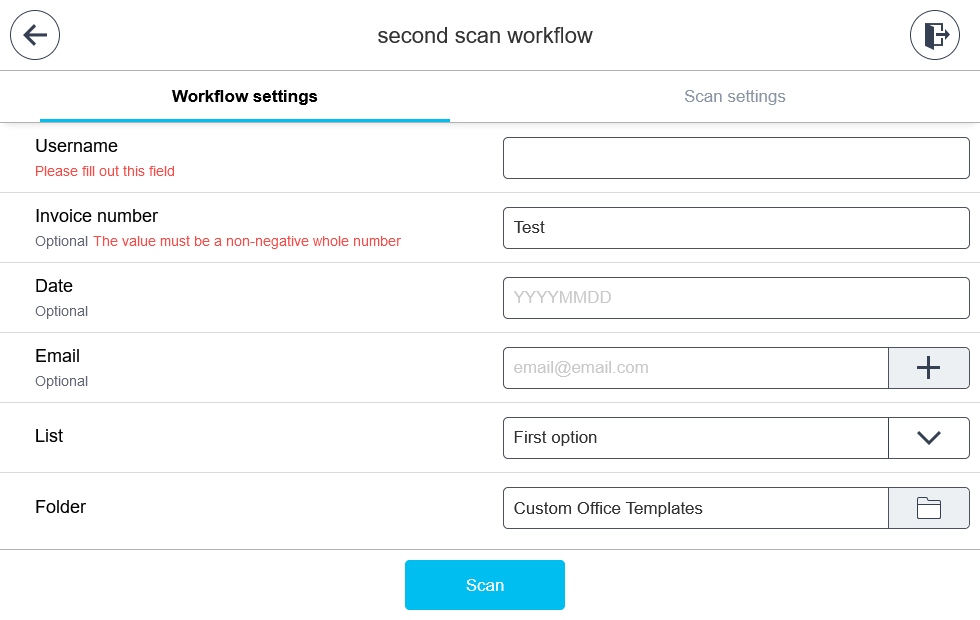Go back using the left arrow icon
Image resolution: width=980 pixels, height=620 pixels.
click(35, 35)
